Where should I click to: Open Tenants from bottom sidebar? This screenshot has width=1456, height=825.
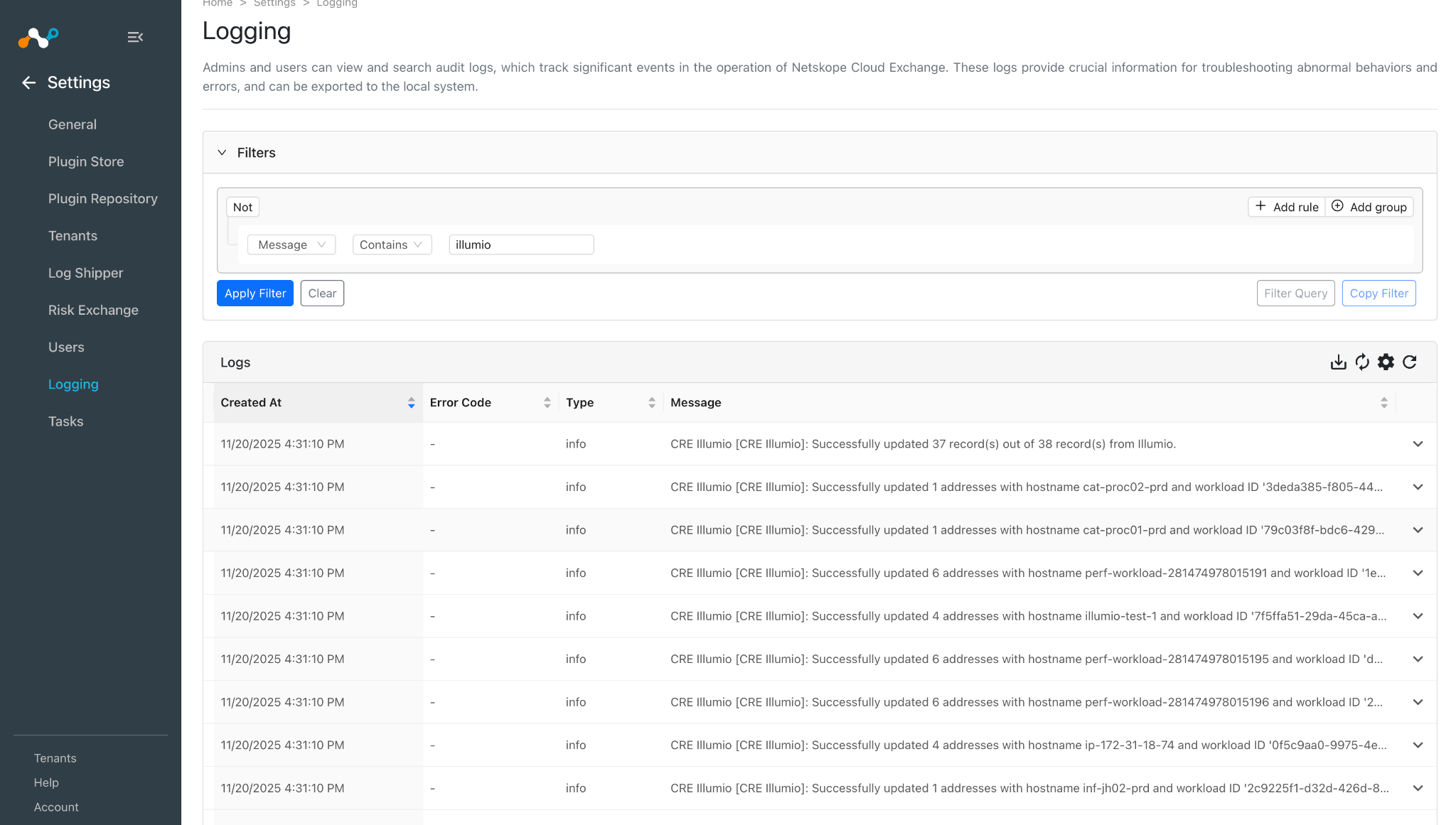pos(55,758)
